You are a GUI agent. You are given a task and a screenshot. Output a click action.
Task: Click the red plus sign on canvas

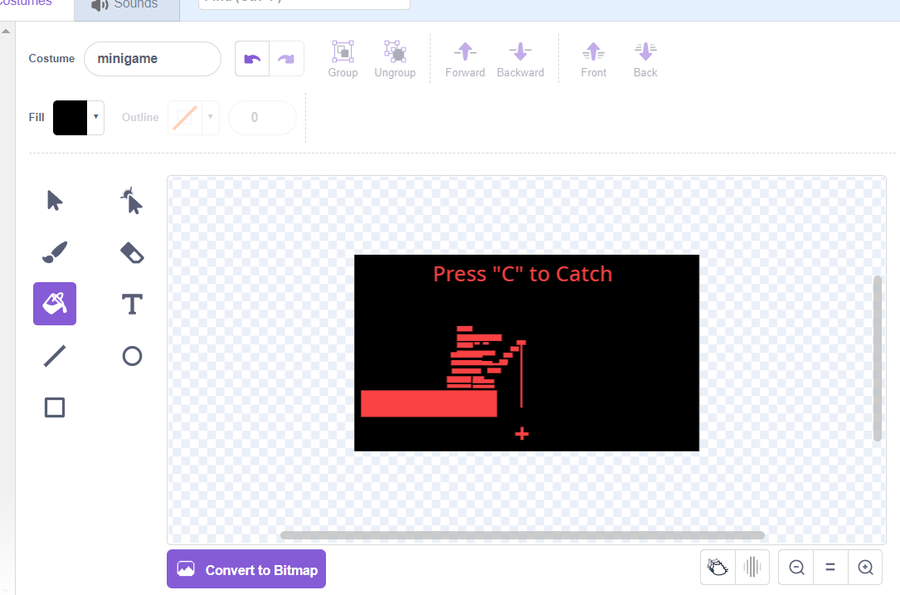[522, 434]
